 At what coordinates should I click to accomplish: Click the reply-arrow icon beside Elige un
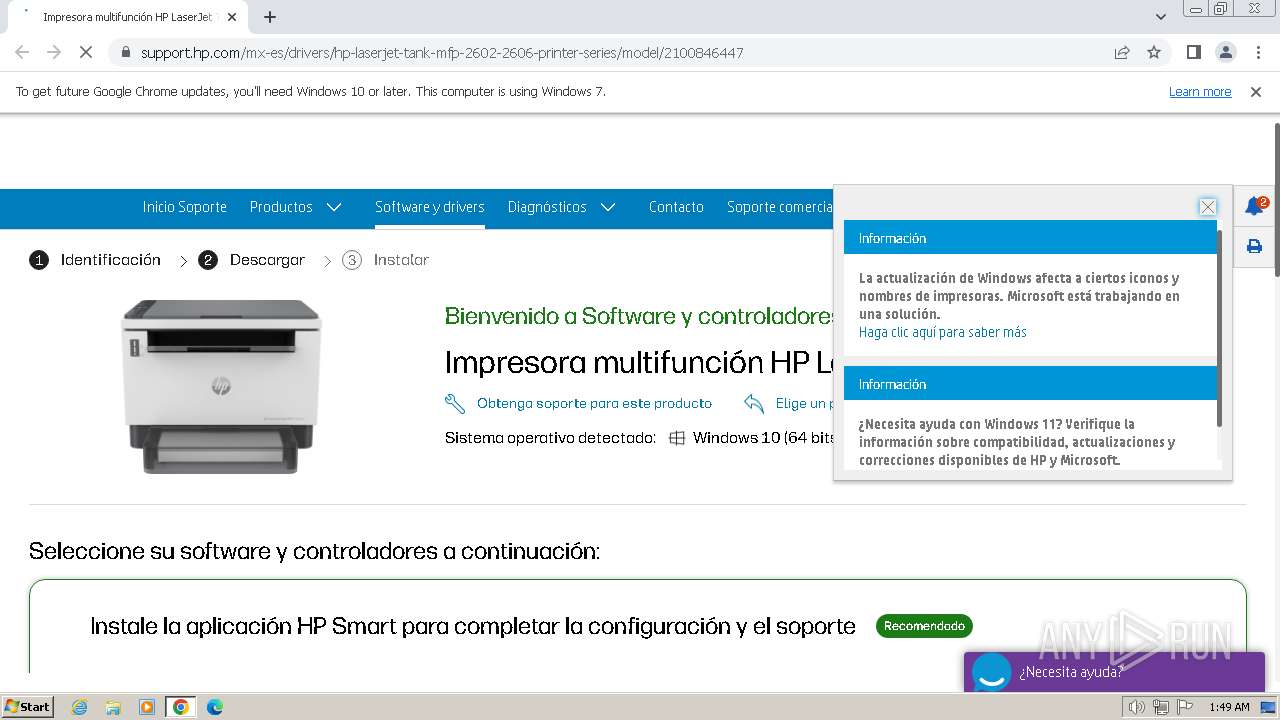click(754, 403)
